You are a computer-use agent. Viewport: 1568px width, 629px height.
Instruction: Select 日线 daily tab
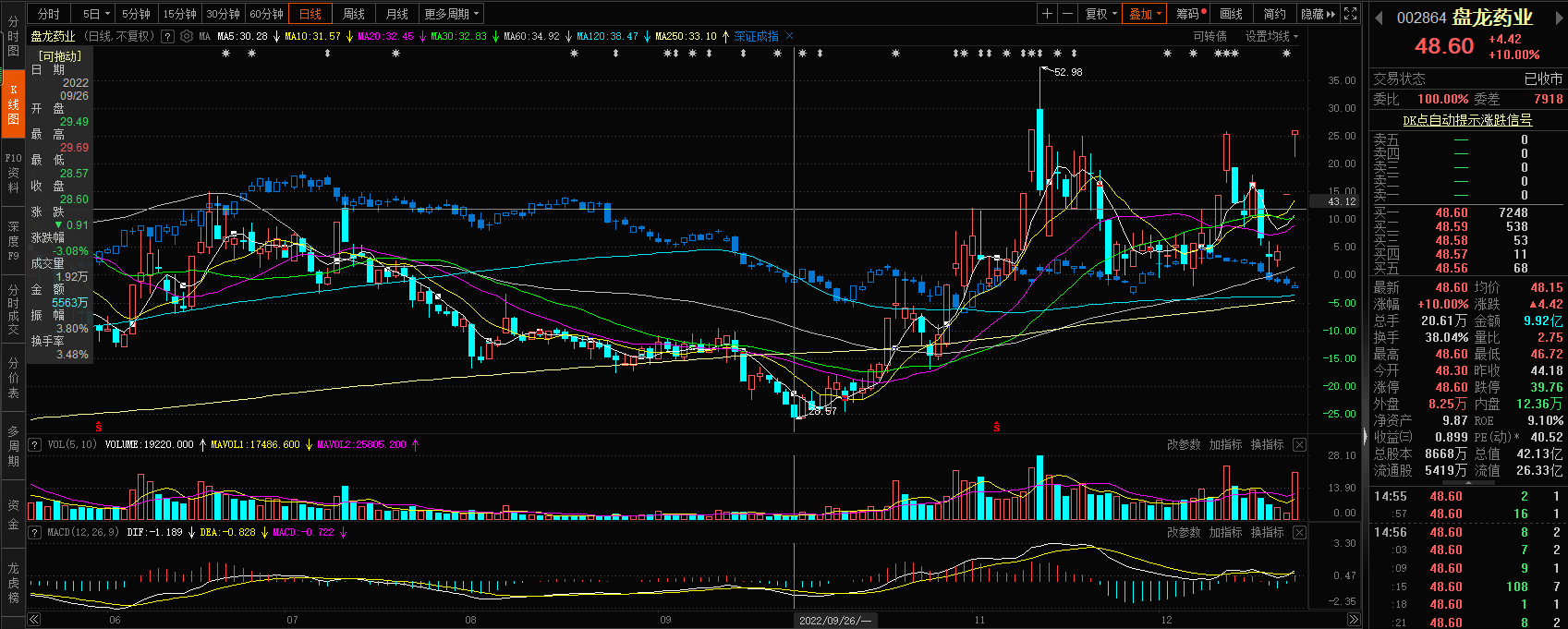(310, 14)
